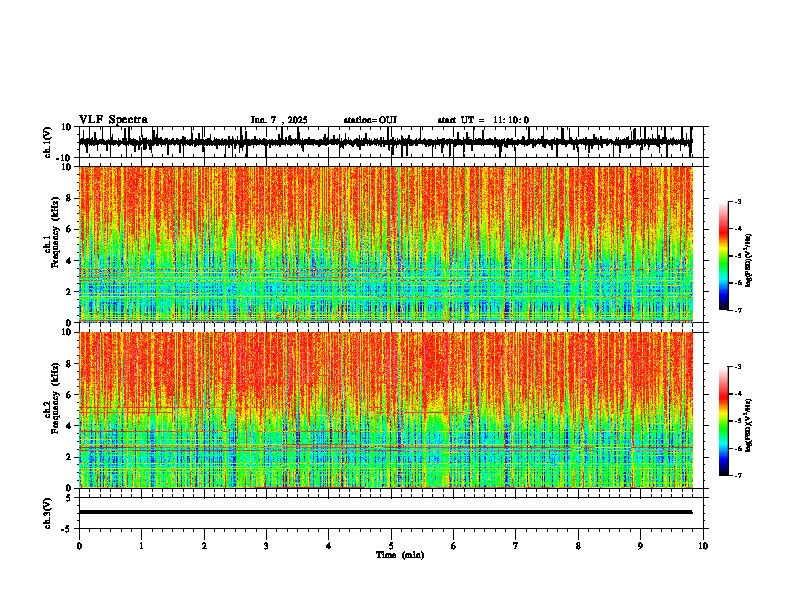Viewport: 792px width, 612px height.
Task: Click time axis tick label "1"
Action: click(x=141, y=546)
